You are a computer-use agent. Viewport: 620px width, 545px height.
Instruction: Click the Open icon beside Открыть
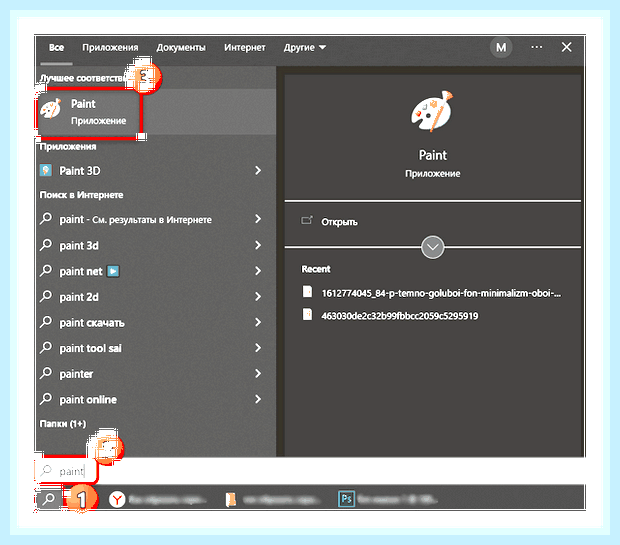tap(307, 221)
